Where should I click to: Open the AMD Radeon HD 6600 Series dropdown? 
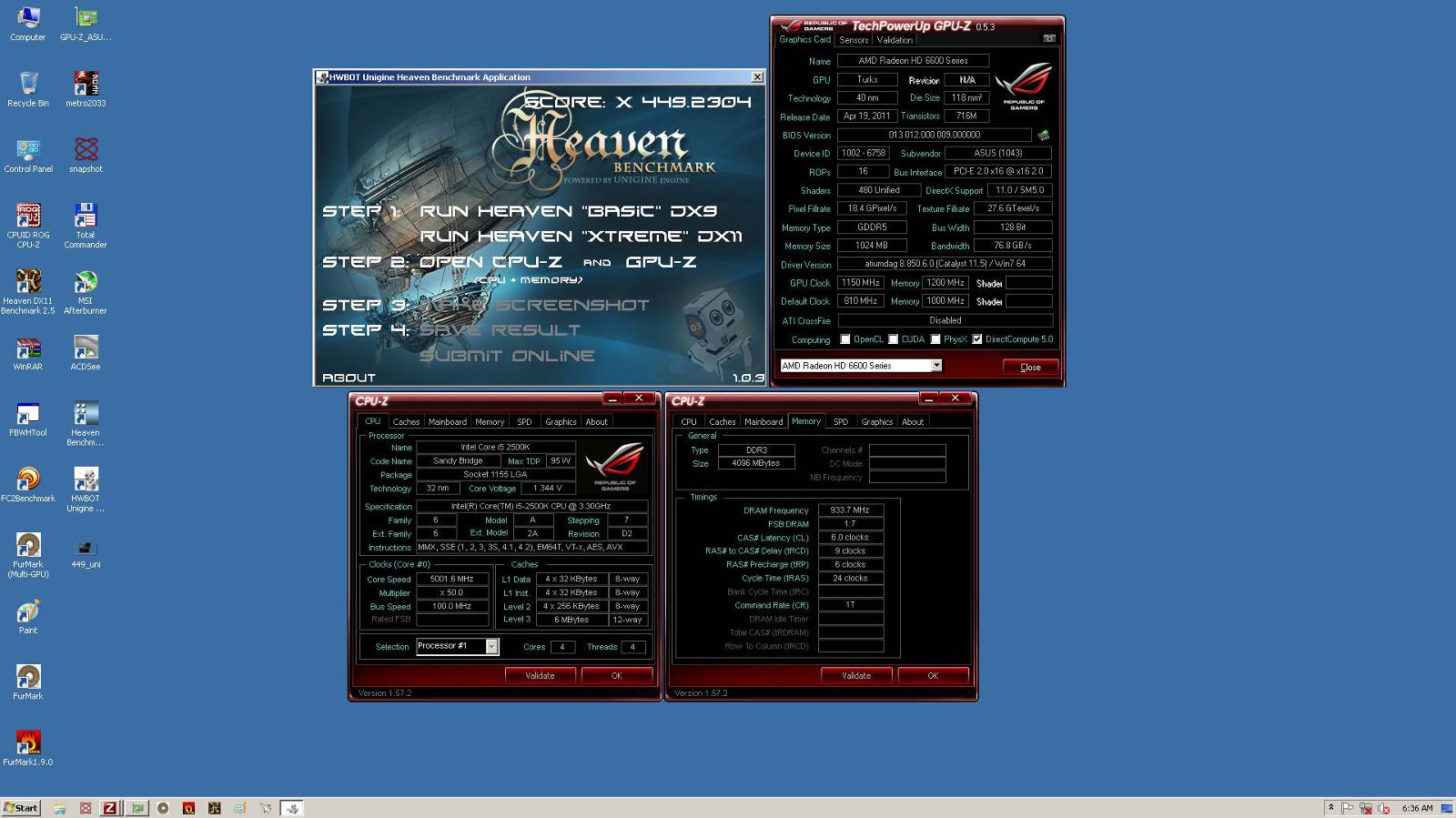tap(861, 366)
